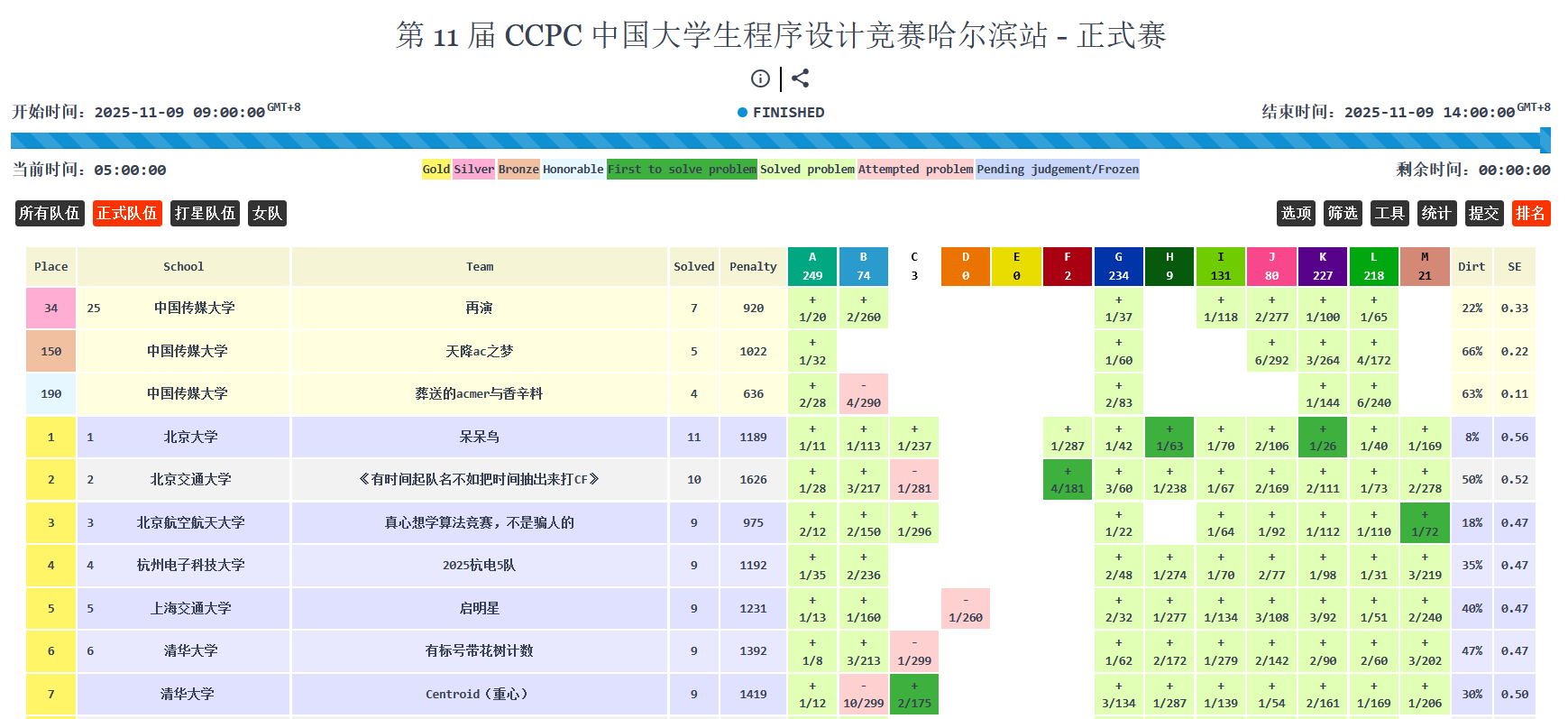Switch to the 提交 submissions view
The image size is (1568, 719).
tap(1483, 213)
